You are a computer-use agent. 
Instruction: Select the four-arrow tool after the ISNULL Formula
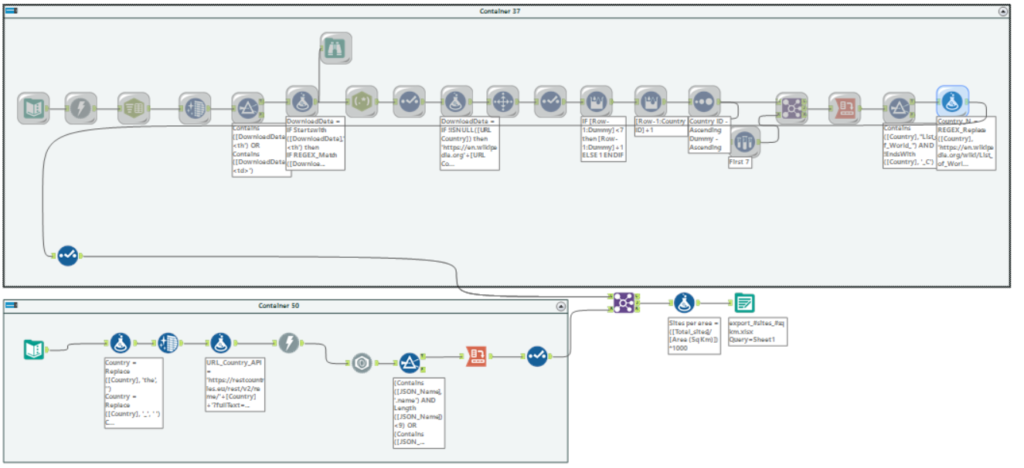click(x=502, y=101)
